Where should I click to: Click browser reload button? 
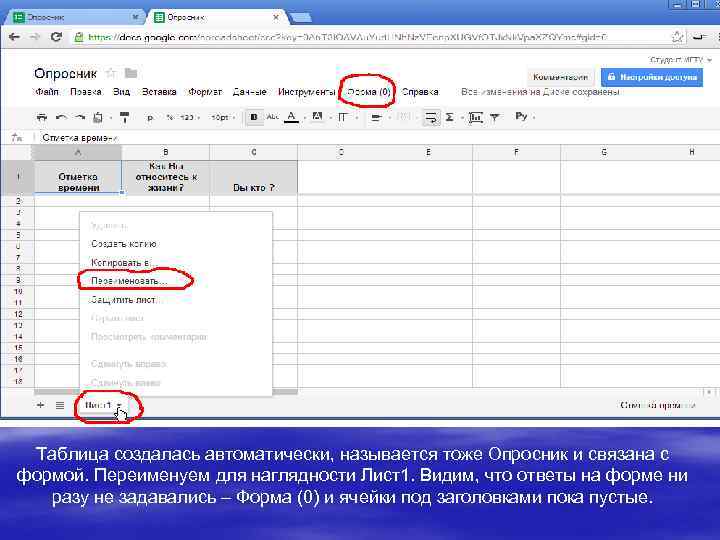tap(56, 37)
